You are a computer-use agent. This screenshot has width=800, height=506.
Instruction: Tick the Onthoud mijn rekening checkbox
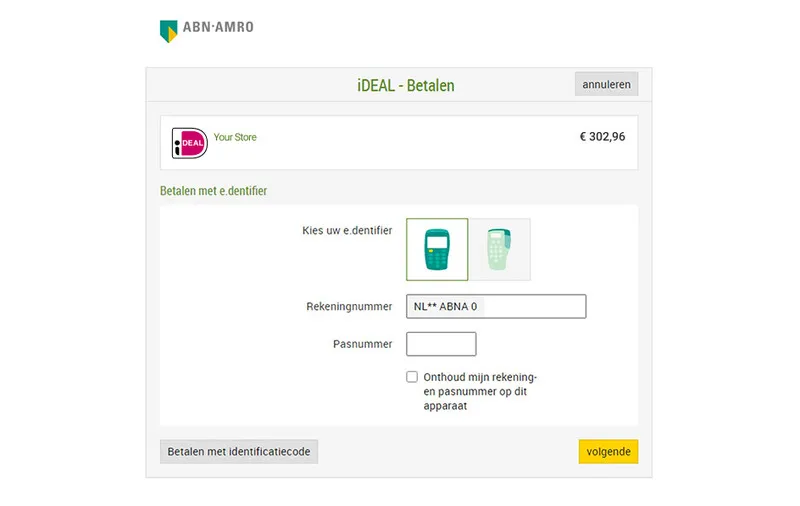(412, 377)
